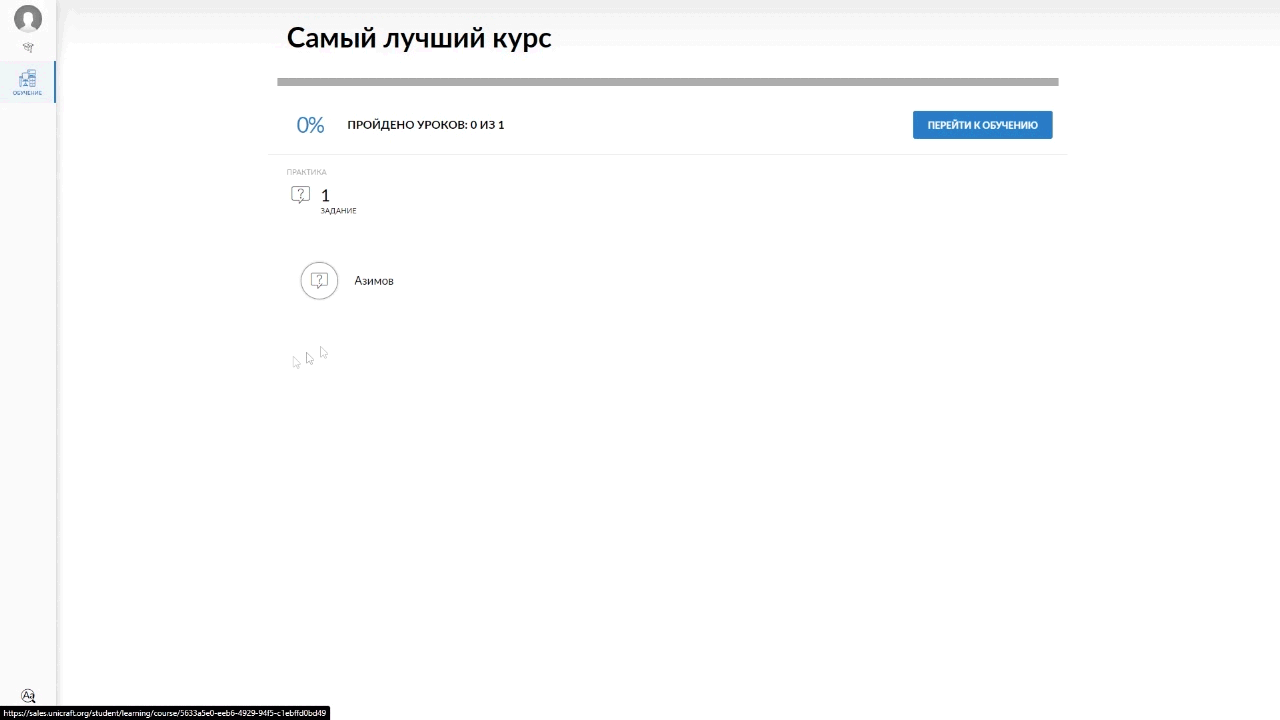
Task: Click the Пройдено уроков: 0 из 1 text
Action: click(426, 125)
